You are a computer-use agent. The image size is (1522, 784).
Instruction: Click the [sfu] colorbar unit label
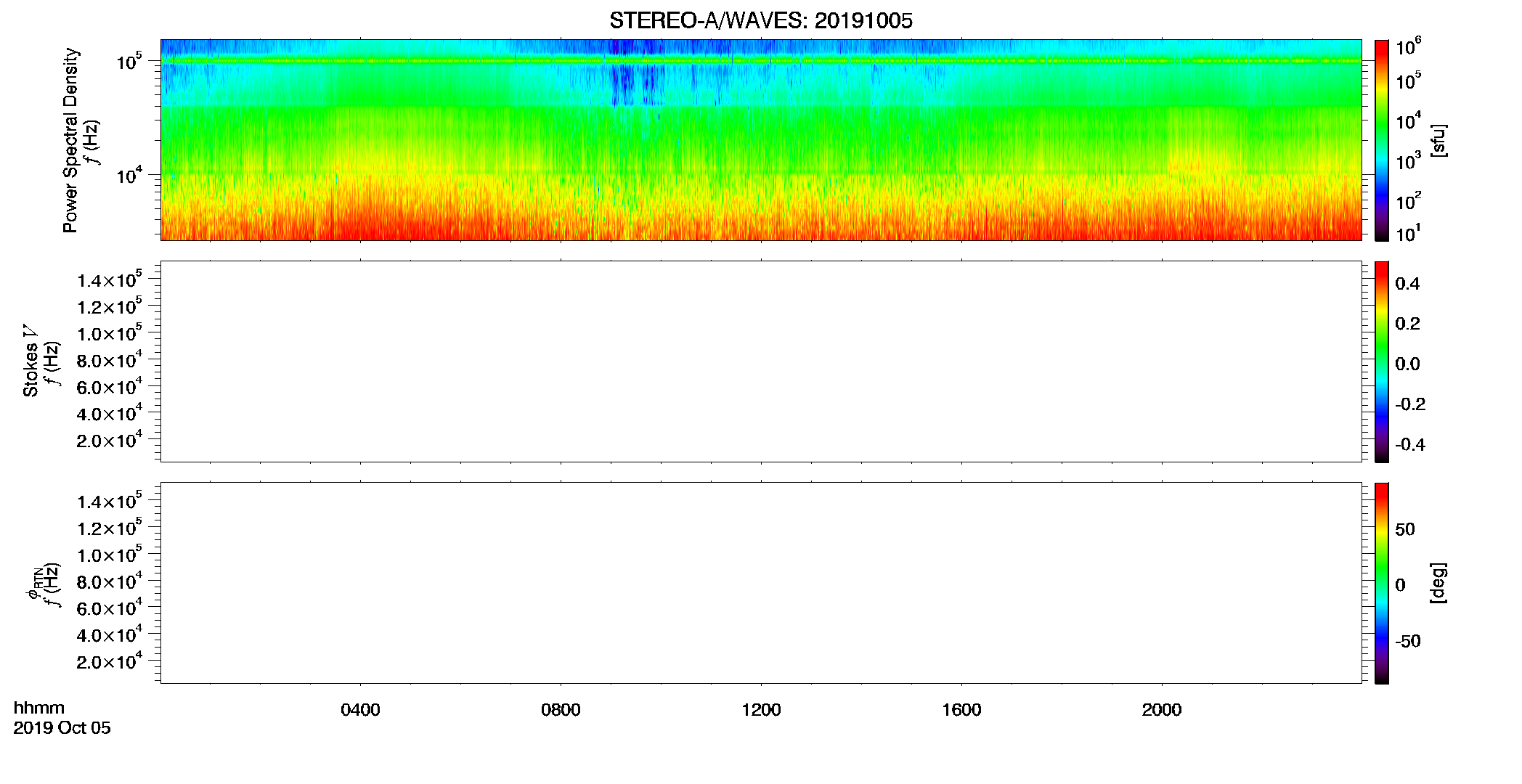(x=1438, y=140)
